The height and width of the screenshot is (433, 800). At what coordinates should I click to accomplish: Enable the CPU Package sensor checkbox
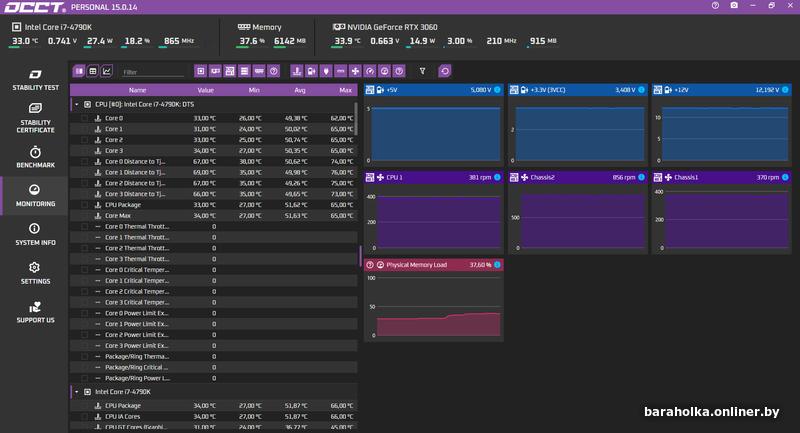click(85, 204)
